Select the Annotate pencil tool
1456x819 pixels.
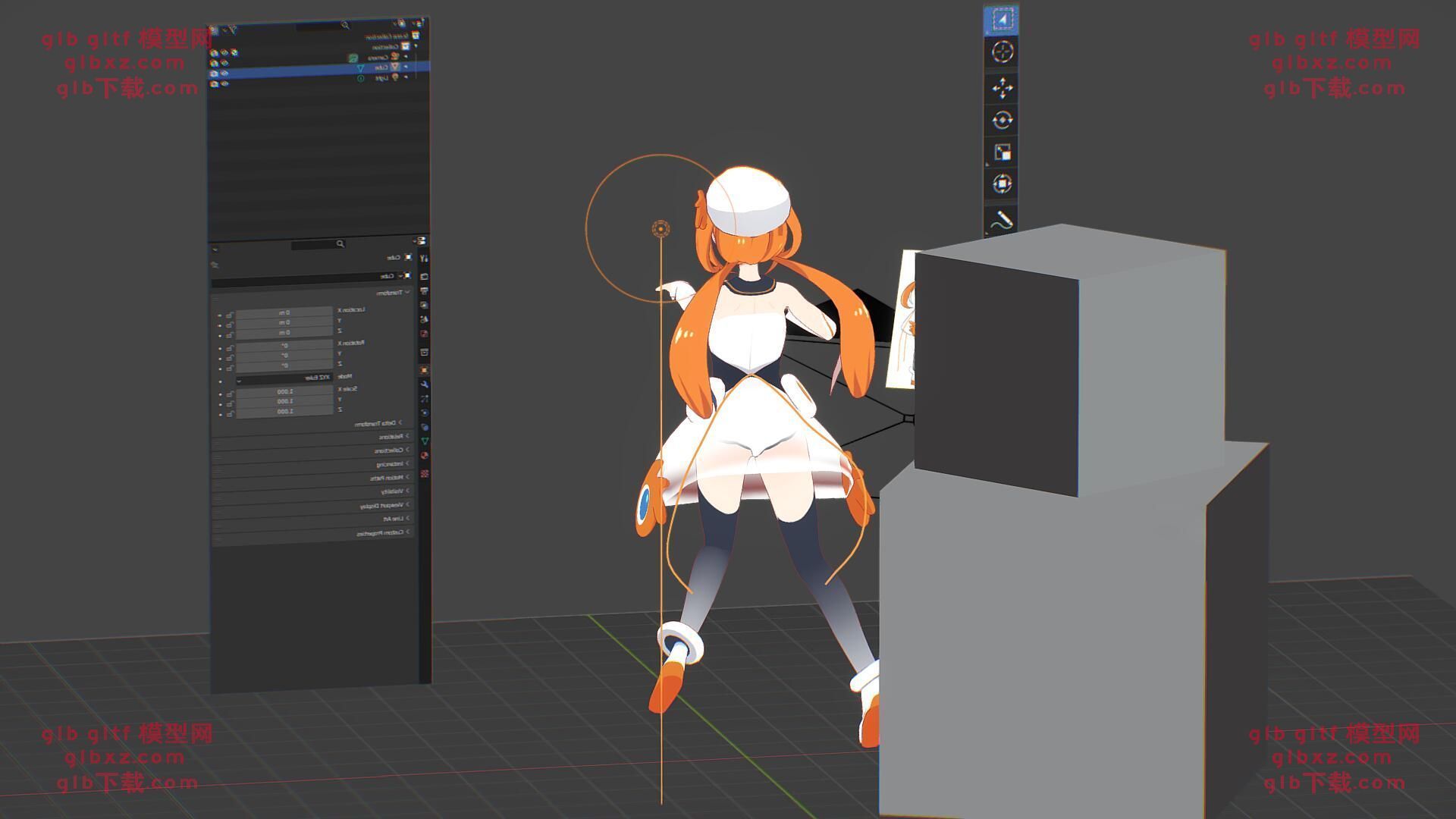[x=1002, y=220]
